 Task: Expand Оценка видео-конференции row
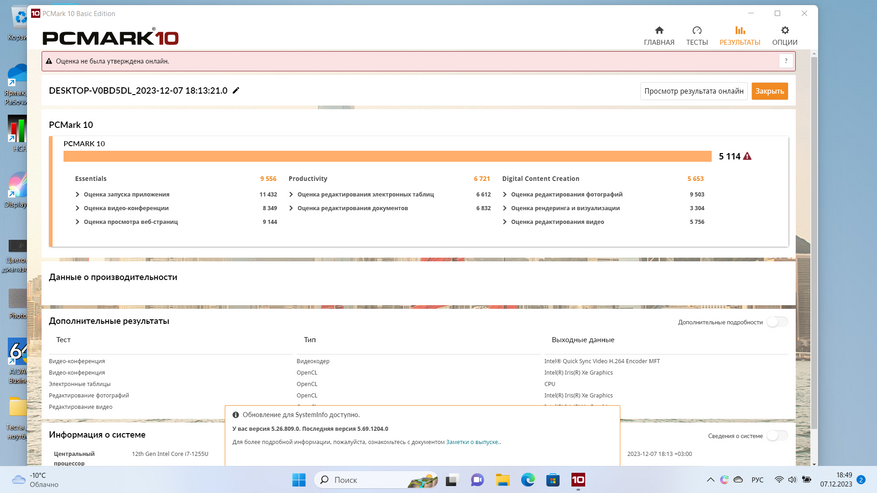[77, 208]
